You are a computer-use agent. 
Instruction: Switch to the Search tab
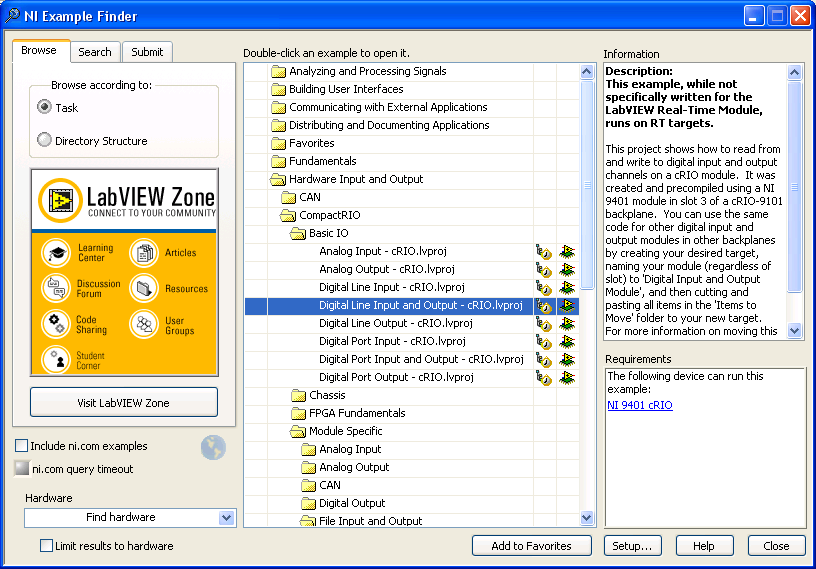point(95,52)
